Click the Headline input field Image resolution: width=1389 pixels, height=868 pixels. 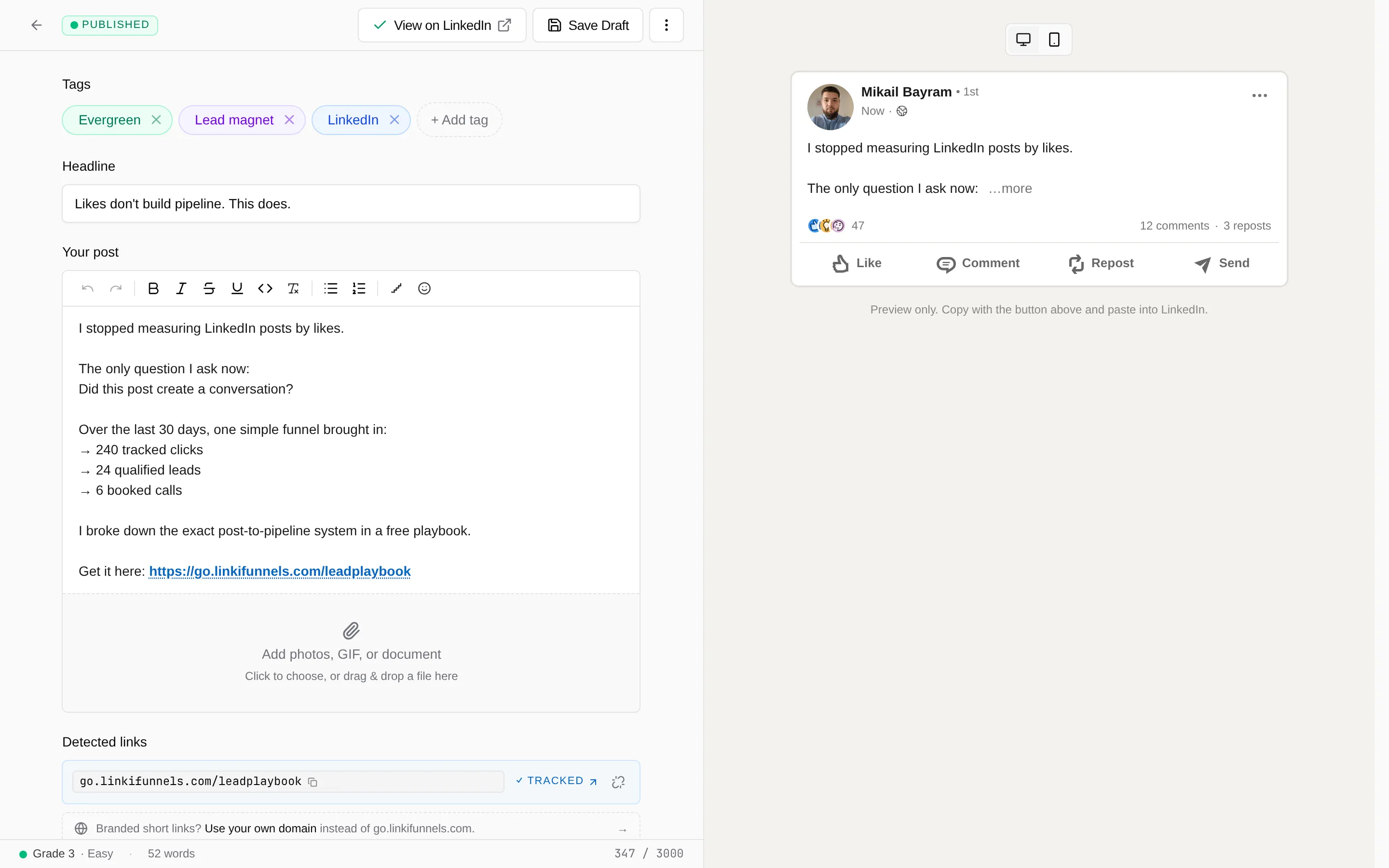pos(351,204)
